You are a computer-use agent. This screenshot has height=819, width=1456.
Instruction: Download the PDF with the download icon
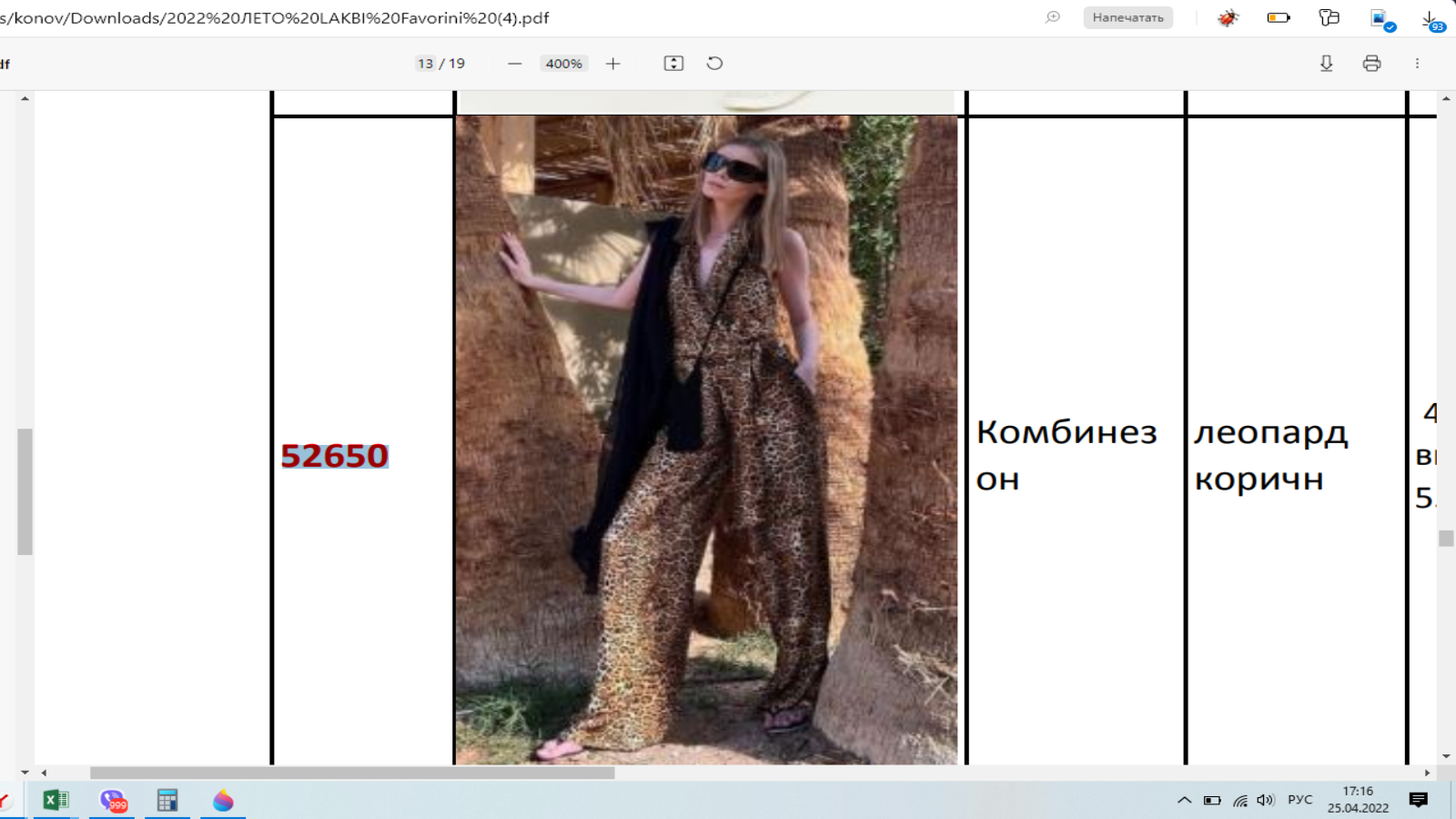pyautogui.click(x=1327, y=63)
